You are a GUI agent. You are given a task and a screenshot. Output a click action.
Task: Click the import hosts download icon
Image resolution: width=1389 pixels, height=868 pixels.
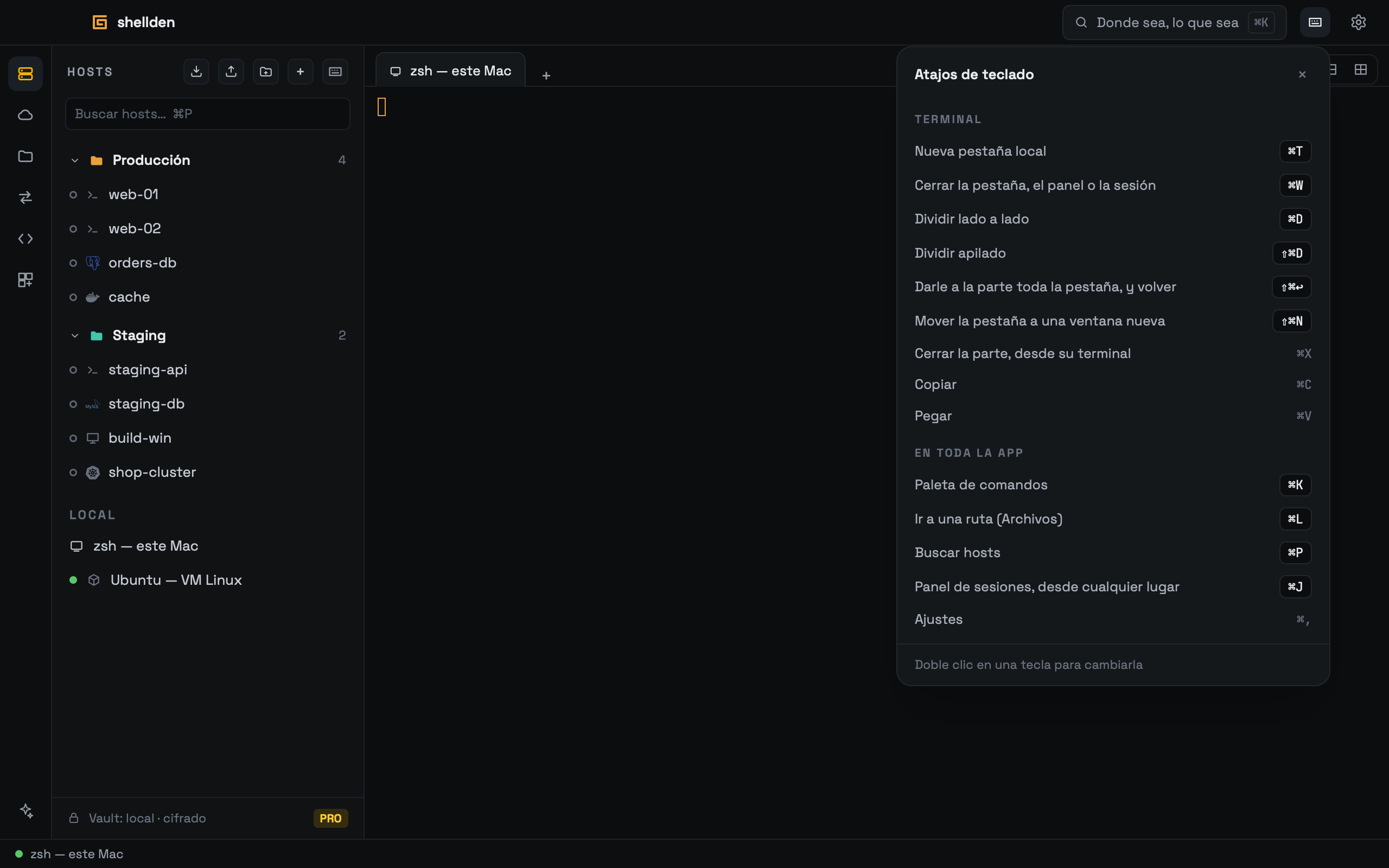[196, 72]
